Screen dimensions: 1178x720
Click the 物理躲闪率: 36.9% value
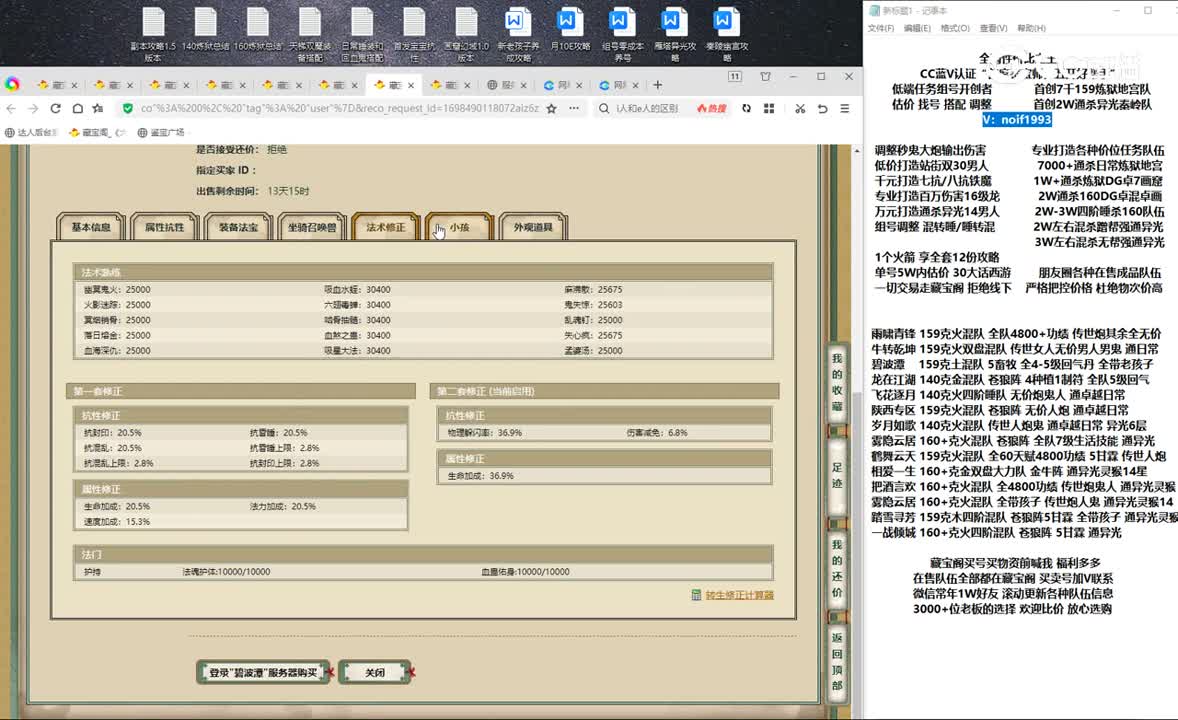[484, 433]
